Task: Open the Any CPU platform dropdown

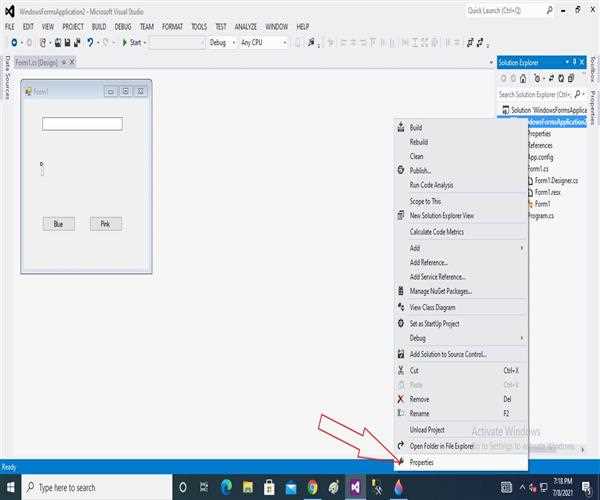Action: pos(264,42)
